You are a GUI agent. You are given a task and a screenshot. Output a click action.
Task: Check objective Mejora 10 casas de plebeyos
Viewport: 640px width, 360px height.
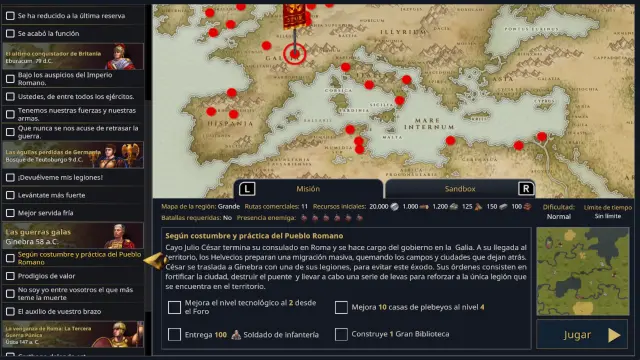coord(341,307)
